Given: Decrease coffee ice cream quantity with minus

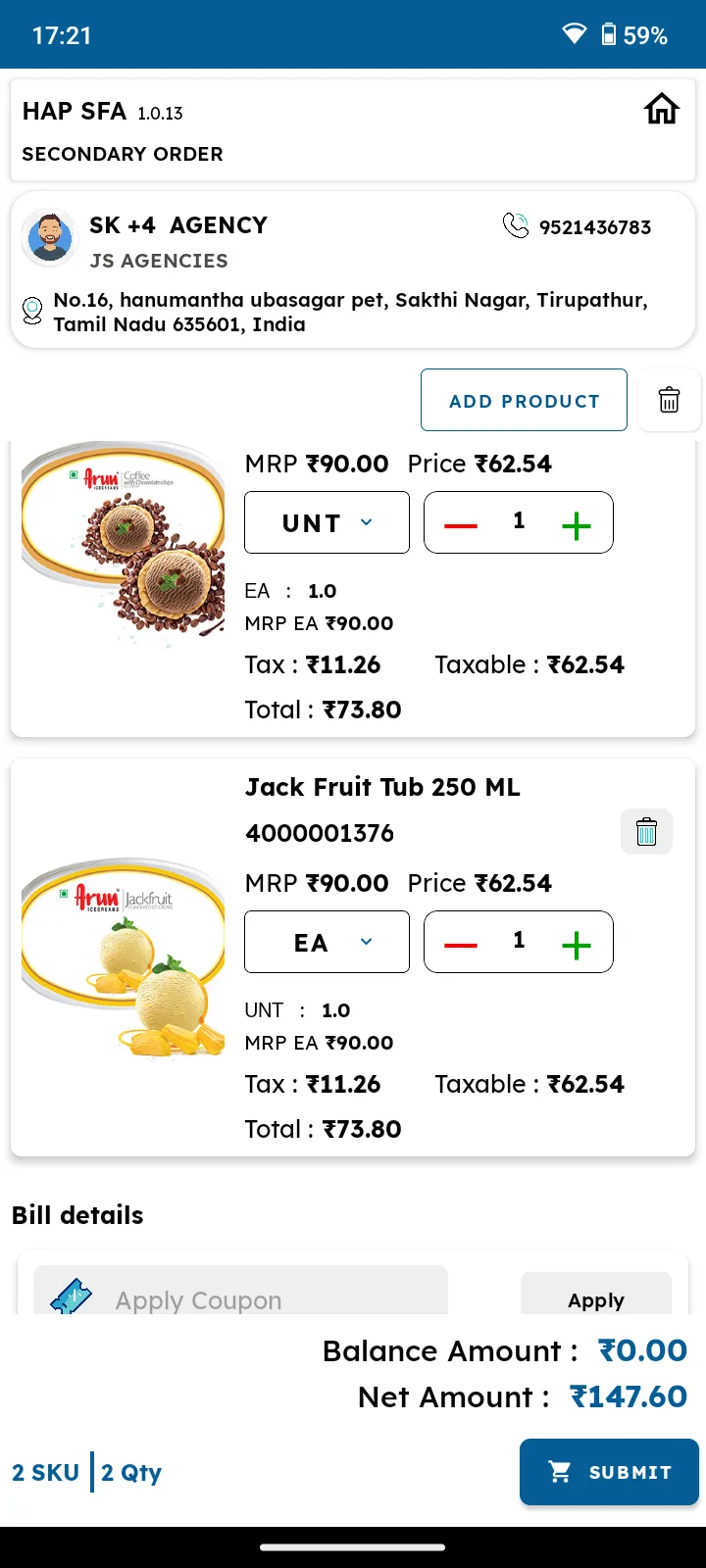Looking at the screenshot, I should (x=460, y=526).
